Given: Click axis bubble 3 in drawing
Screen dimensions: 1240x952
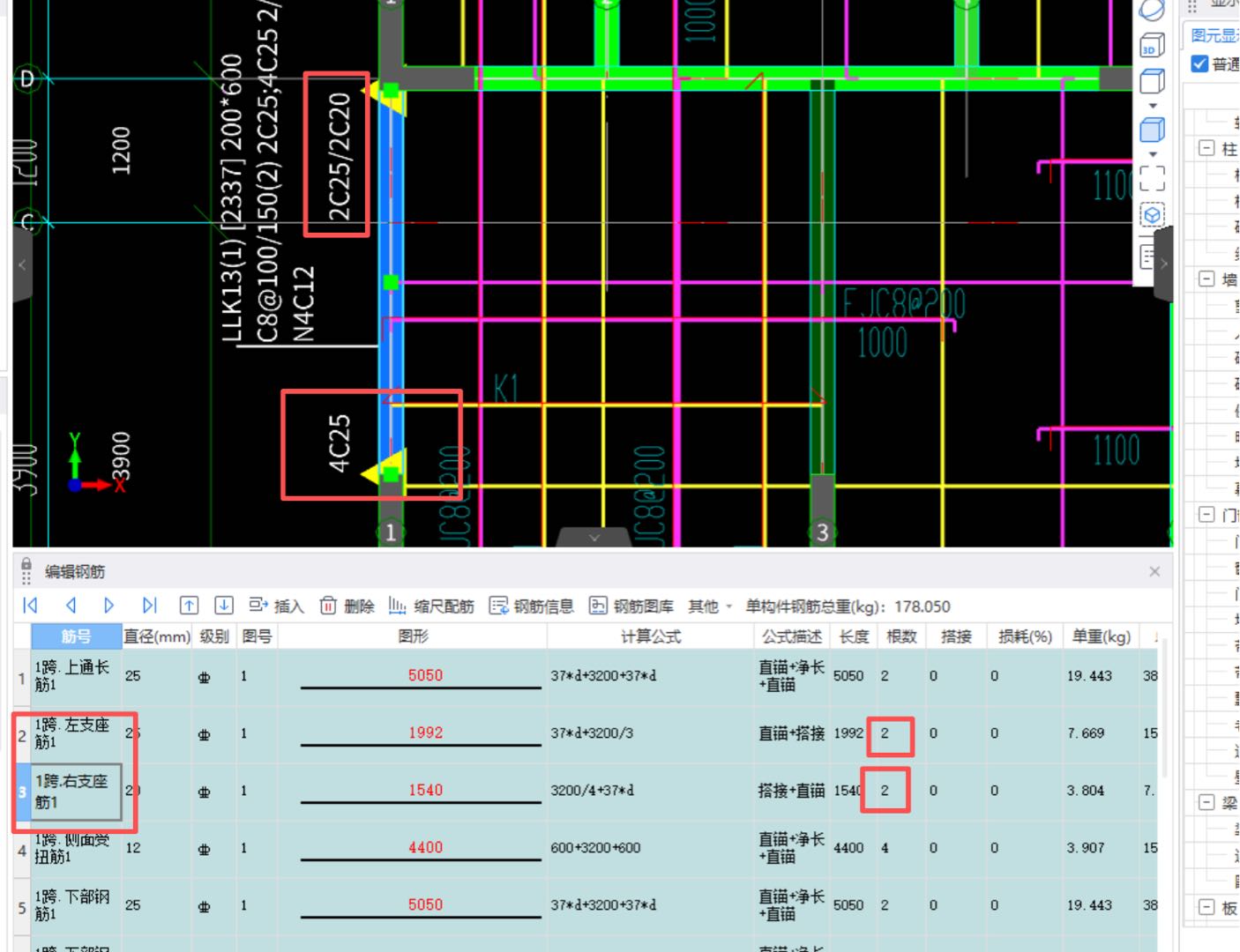Looking at the screenshot, I should (x=822, y=532).
